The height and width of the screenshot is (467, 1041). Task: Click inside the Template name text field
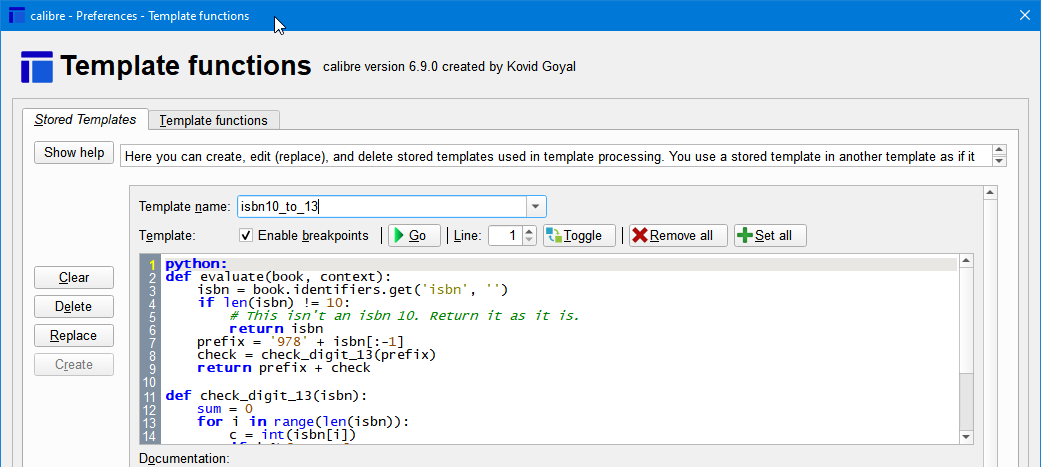pyautogui.click(x=380, y=207)
